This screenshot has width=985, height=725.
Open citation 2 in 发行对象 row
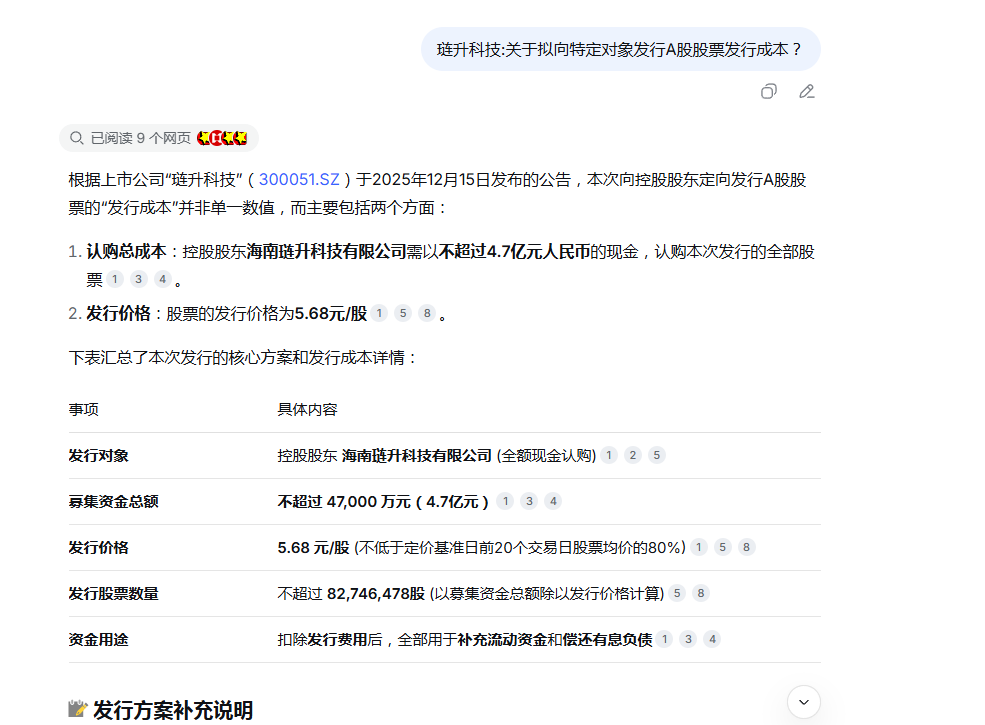[633, 455]
